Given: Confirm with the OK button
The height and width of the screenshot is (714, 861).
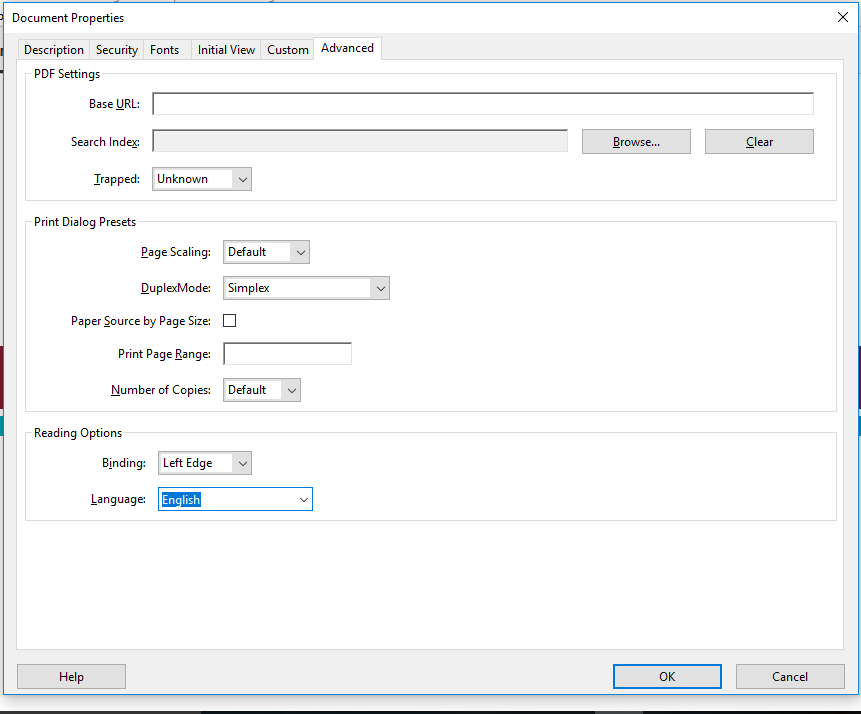Looking at the screenshot, I should (x=667, y=677).
